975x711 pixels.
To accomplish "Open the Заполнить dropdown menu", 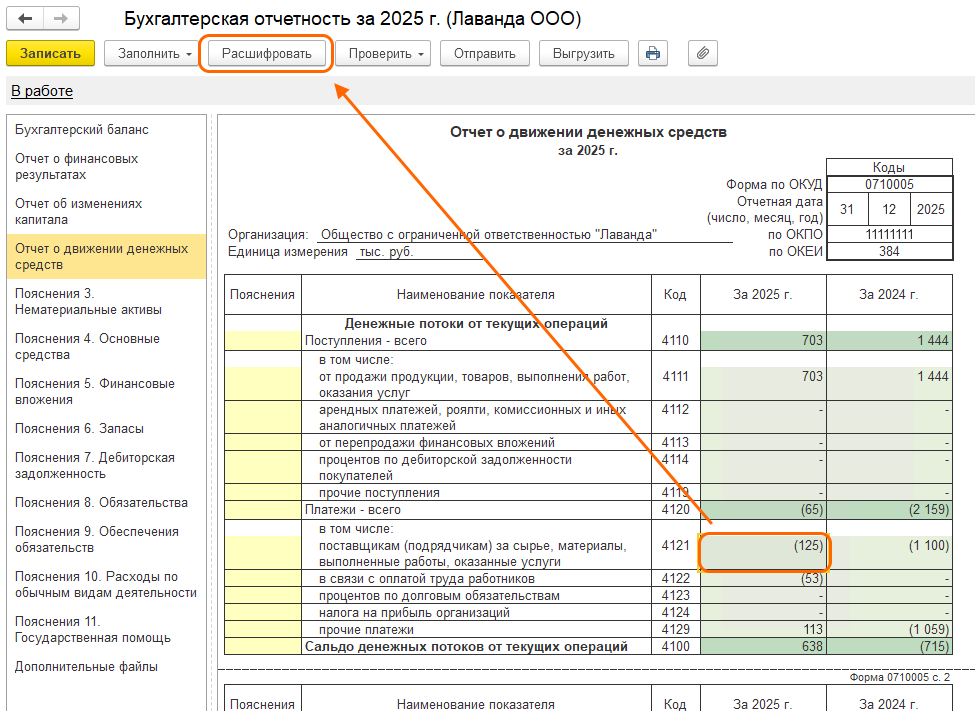I will click(149, 53).
